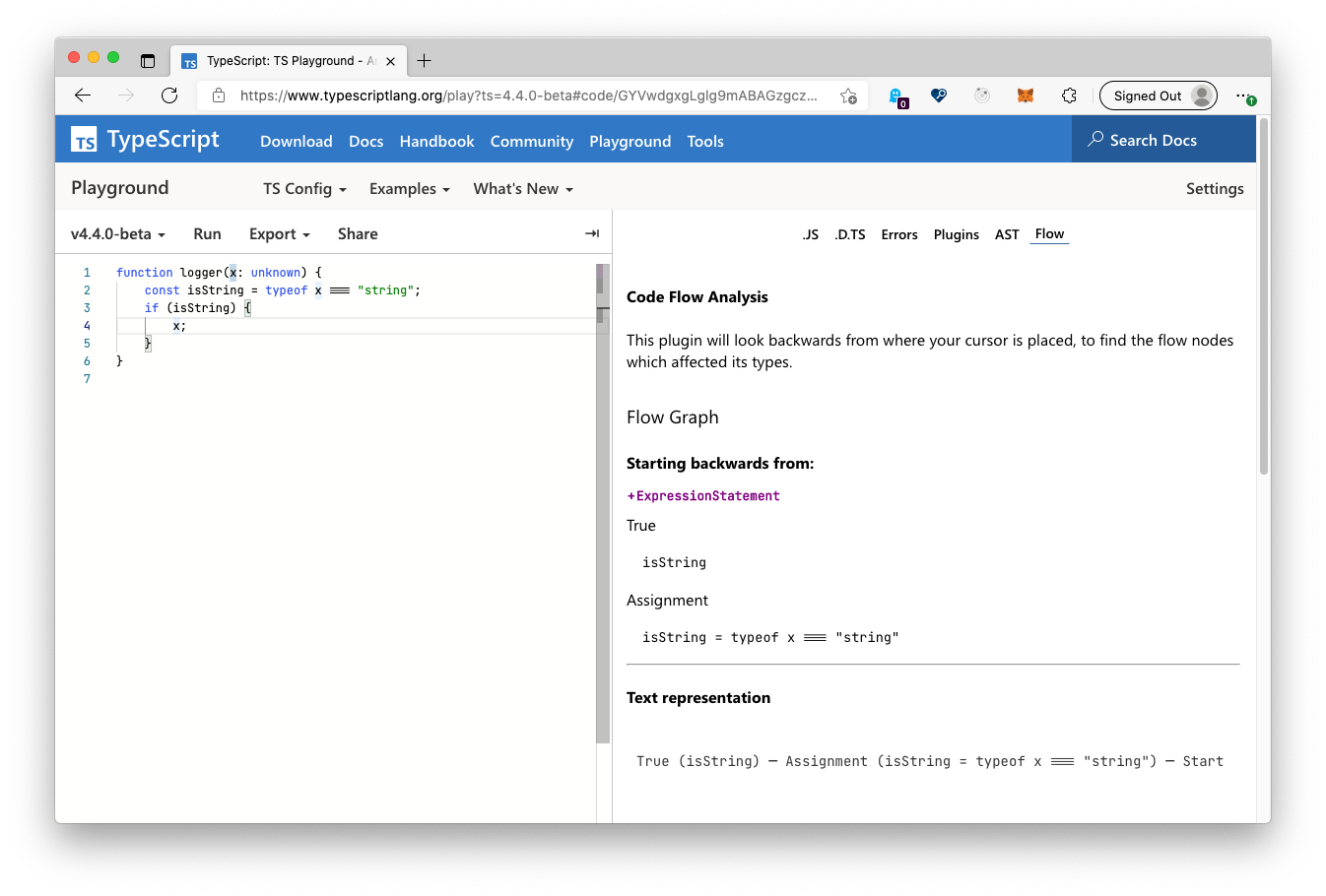Click the Run button
Viewport: 1326px width, 896px height.
(x=207, y=233)
